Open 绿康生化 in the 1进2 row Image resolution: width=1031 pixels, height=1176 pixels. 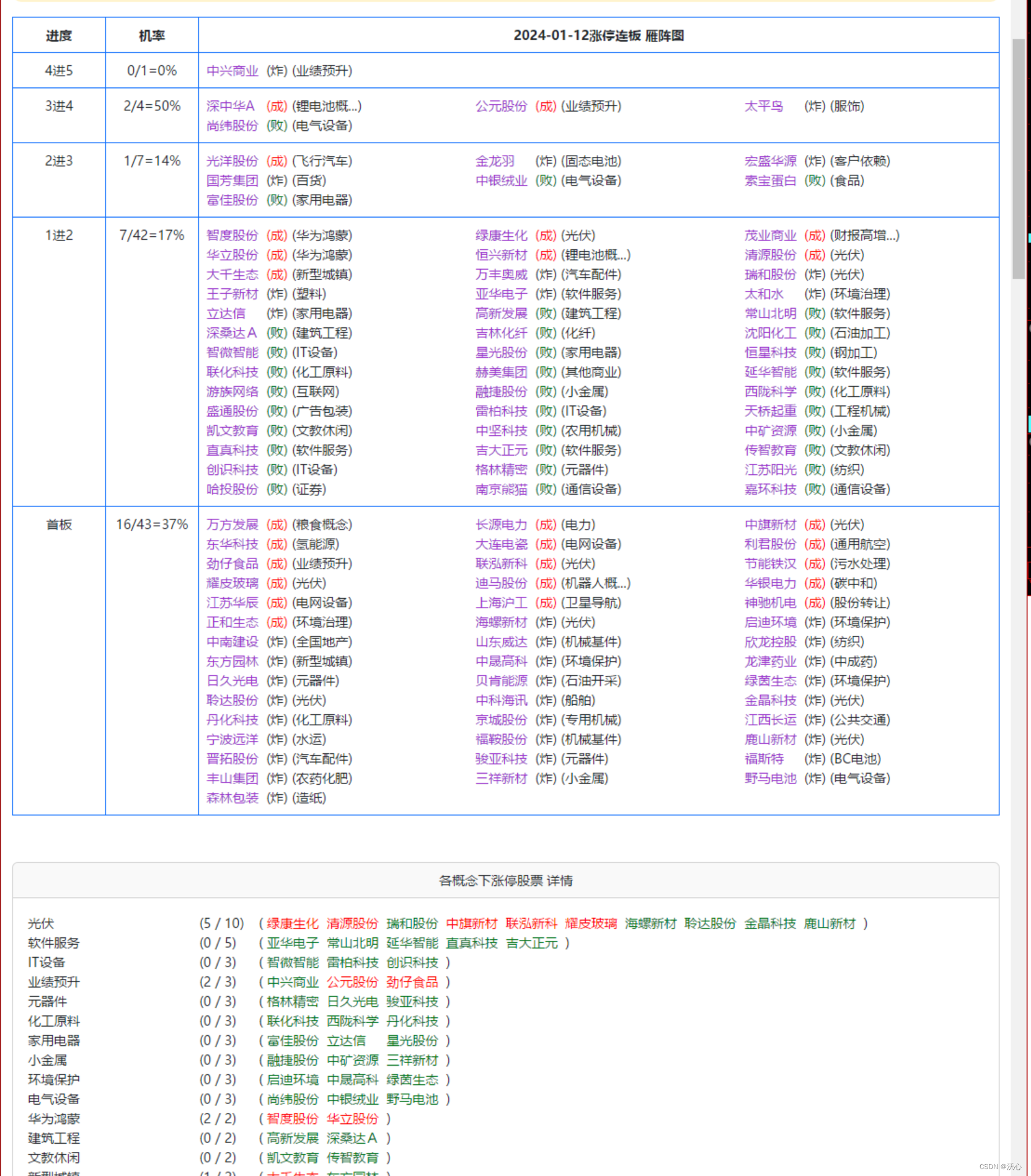point(502,235)
